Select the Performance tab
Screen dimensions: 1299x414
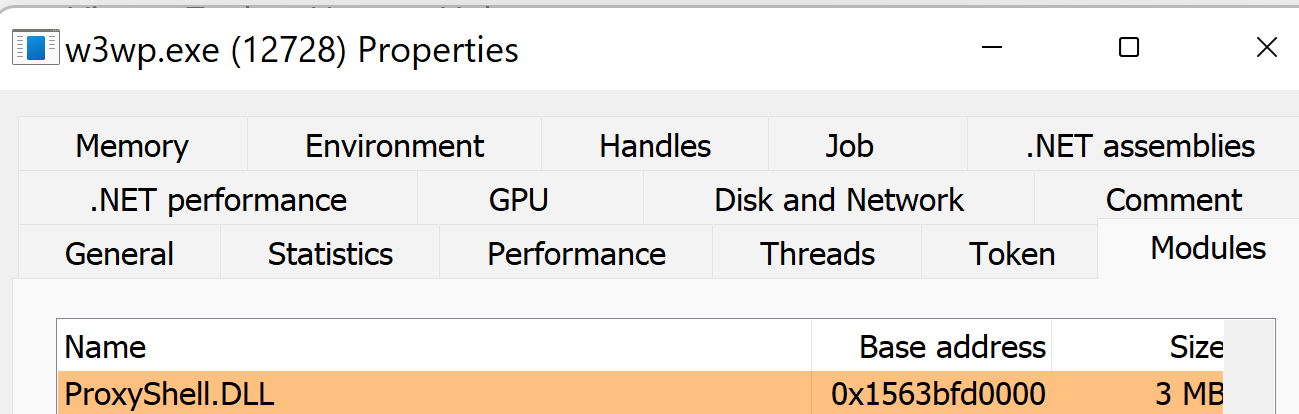click(x=576, y=254)
